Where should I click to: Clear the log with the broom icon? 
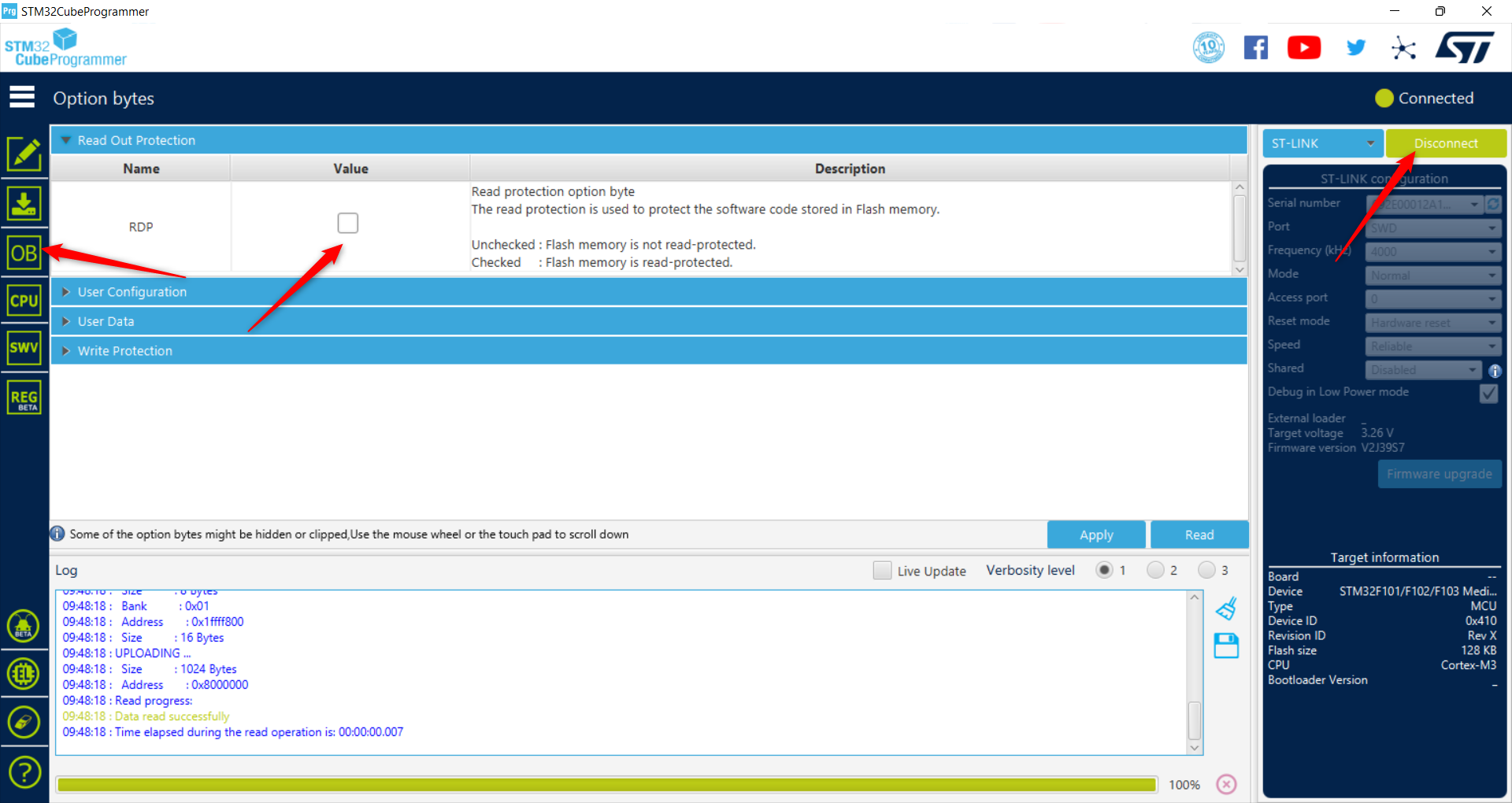(1226, 608)
